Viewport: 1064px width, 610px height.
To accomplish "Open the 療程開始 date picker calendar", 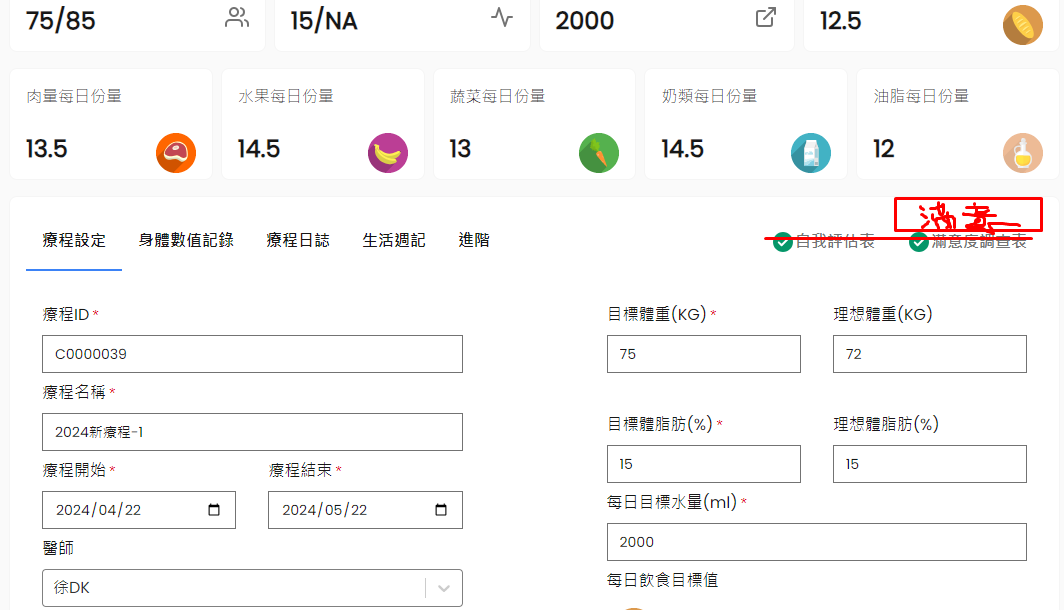I will point(214,510).
